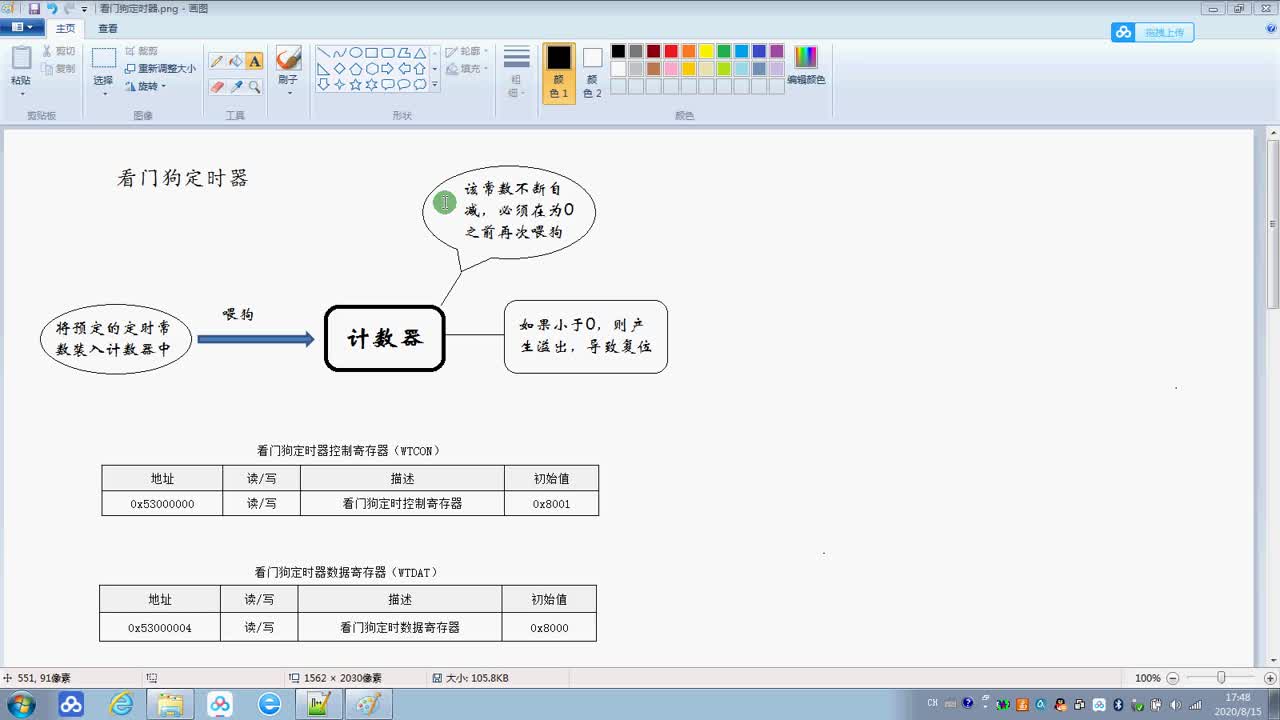This screenshot has width=1280, height=720.
Task: Open the 刷子 brushes dropdown arrow
Action: tap(288, 93)
